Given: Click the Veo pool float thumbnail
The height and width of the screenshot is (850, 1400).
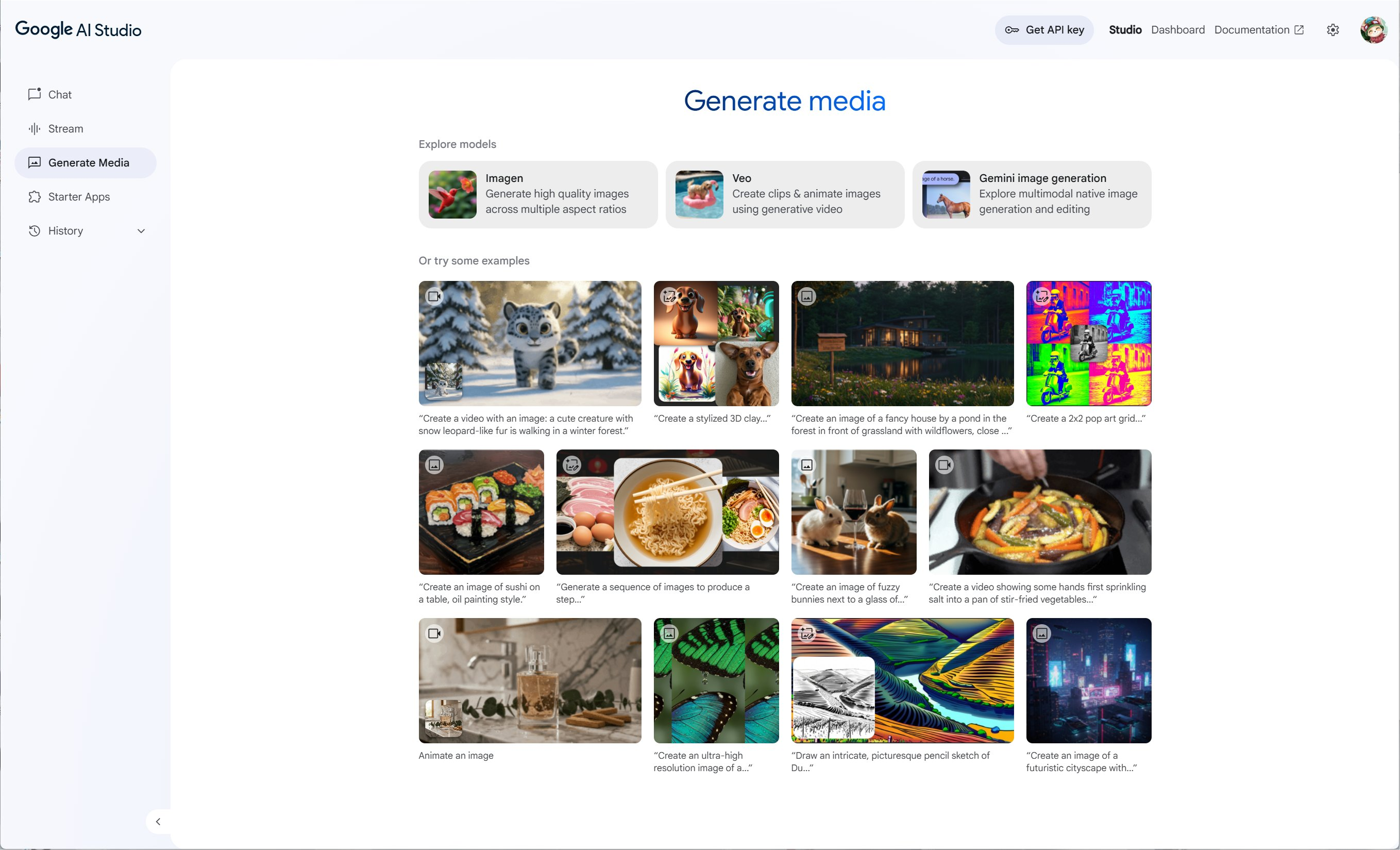Looking at the screenshot, I should point(699,194).
